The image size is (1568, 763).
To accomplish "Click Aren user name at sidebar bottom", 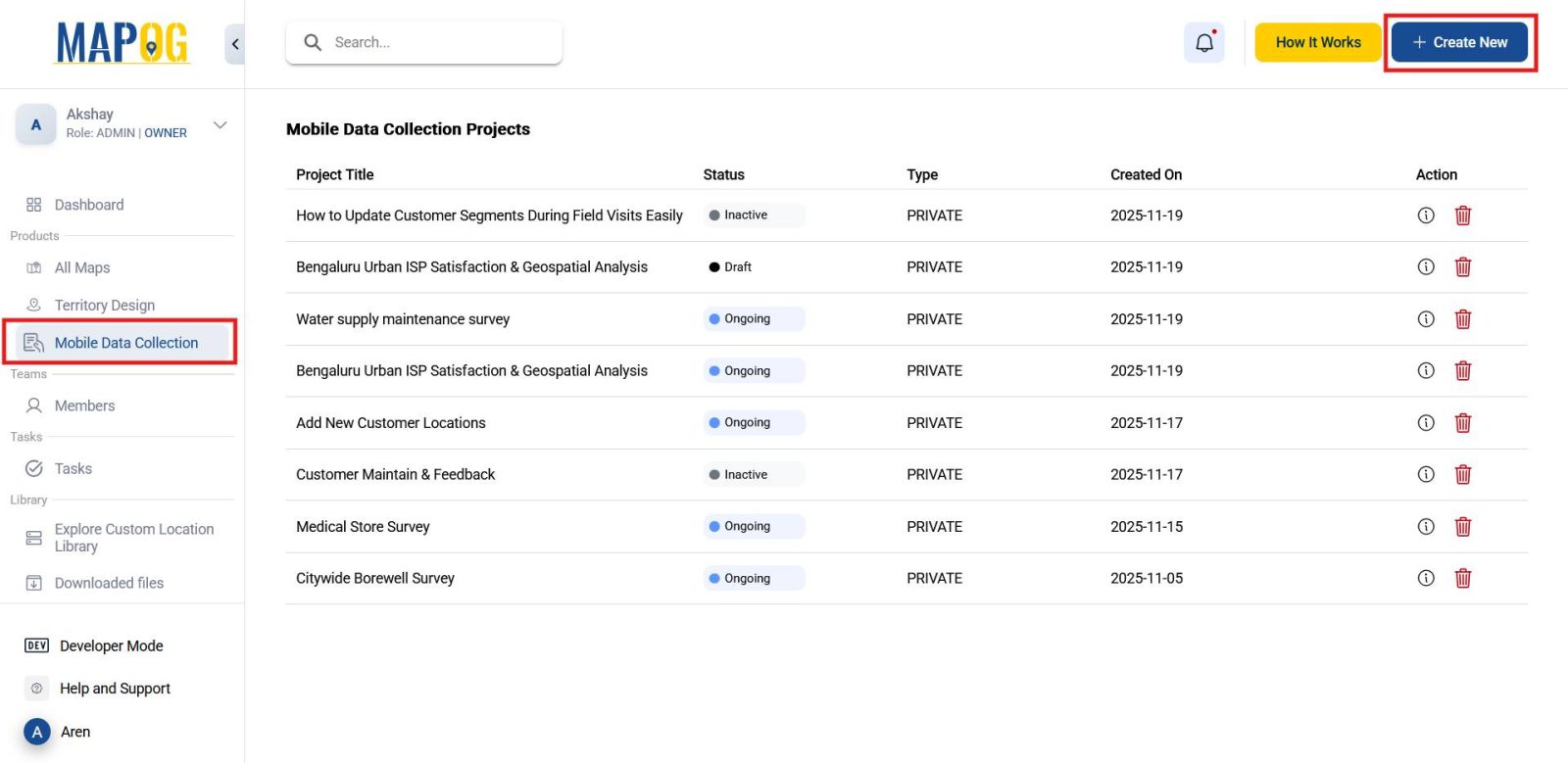I will [75, 732].
